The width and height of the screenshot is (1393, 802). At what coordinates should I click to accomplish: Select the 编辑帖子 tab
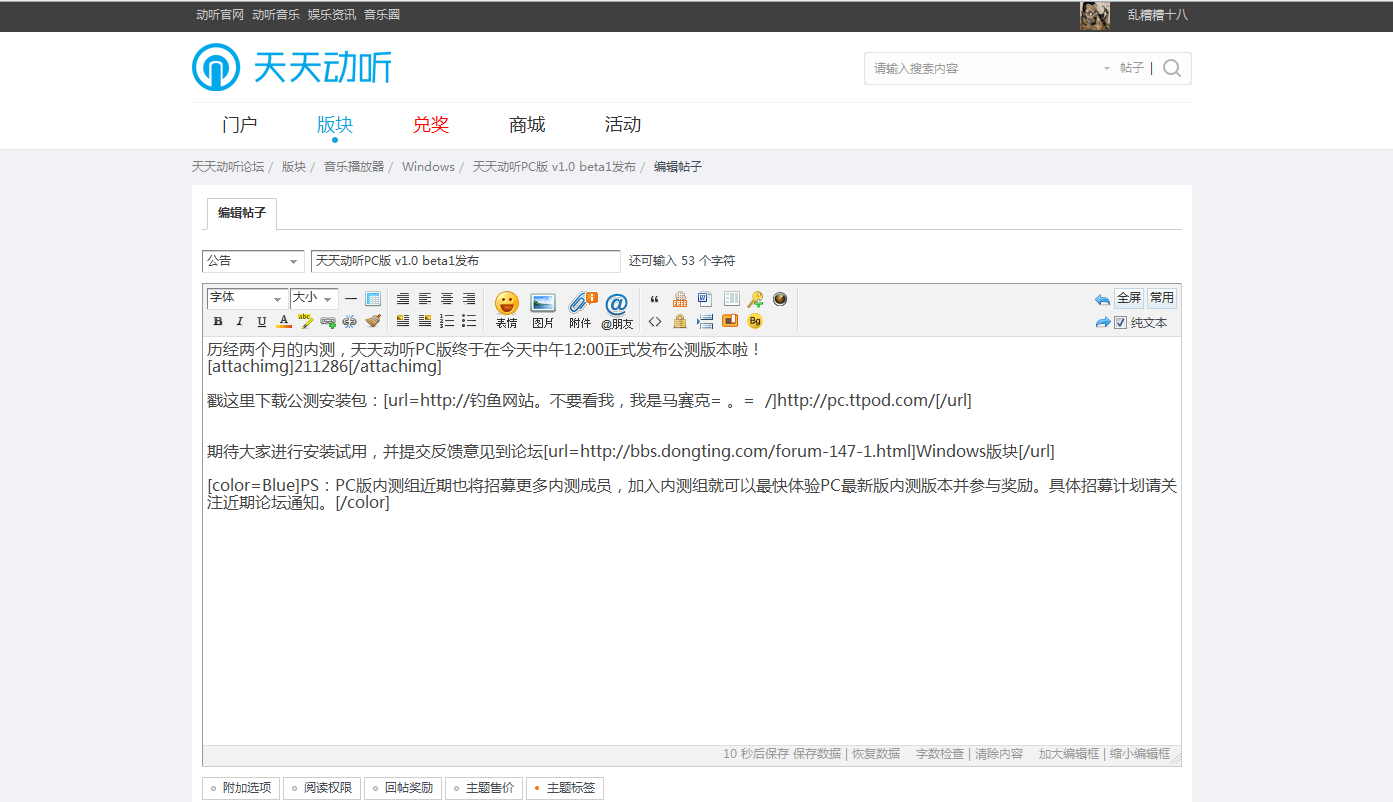click(x=242, y=213)
